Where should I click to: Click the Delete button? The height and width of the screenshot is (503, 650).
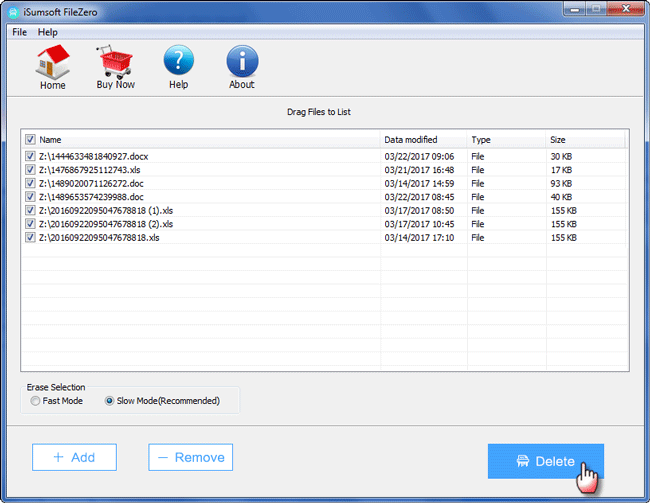(x=546, y=462)
